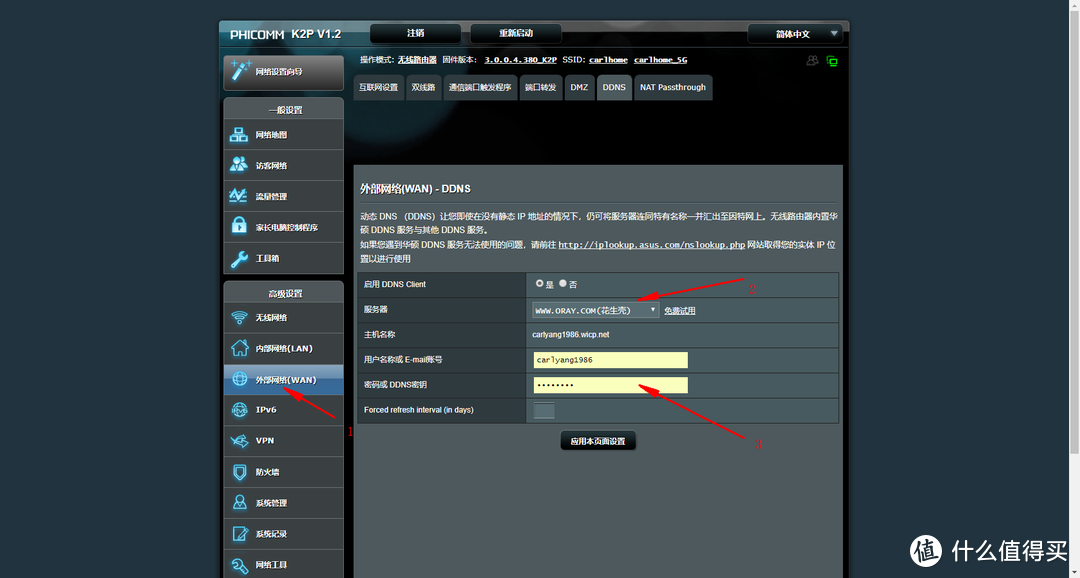This screenshot has height=578, width=1080.
Task: Click the carlhome SSID link
Action: tap(608, 60)
